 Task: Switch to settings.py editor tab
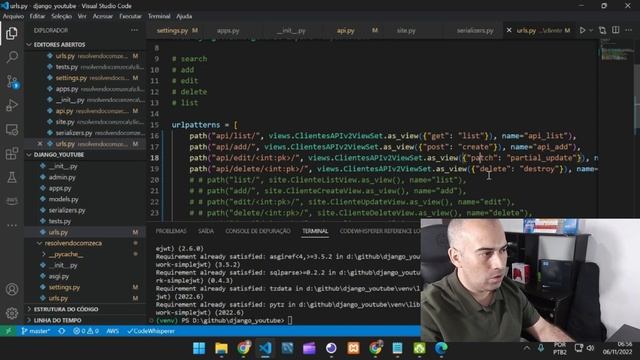(x=177, y=30)
